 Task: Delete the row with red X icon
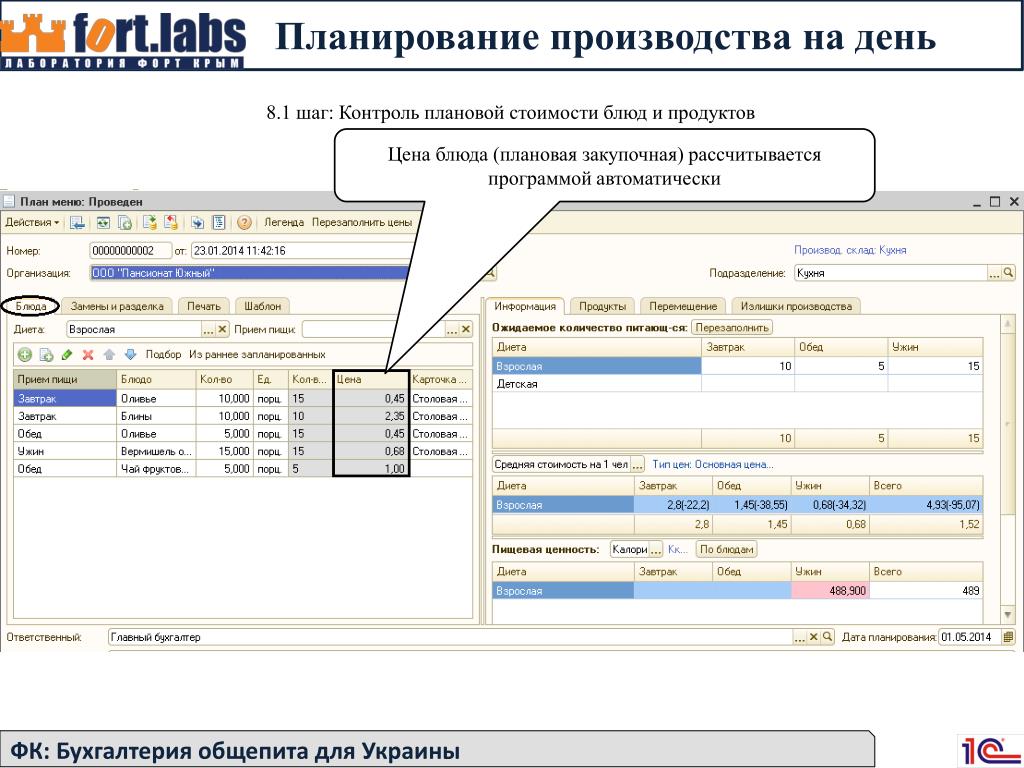point(88,355)
